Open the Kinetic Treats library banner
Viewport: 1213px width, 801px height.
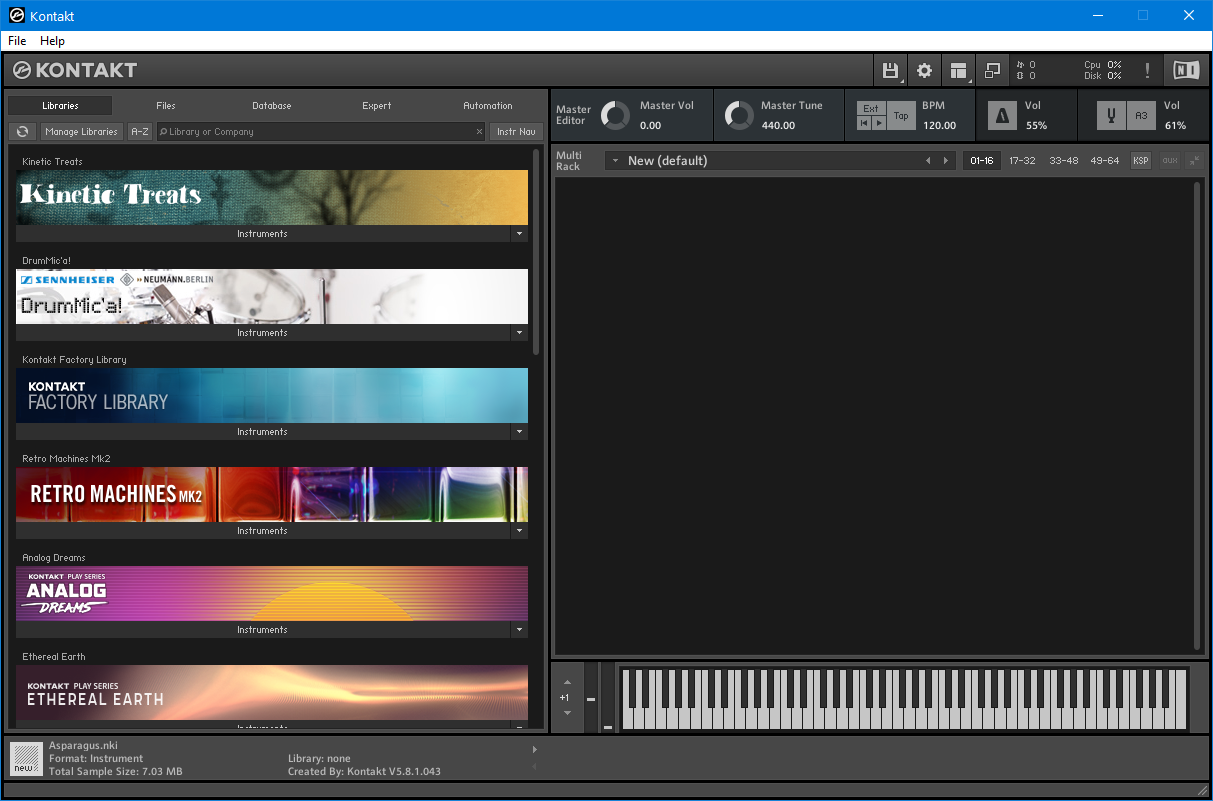[272, 197]
